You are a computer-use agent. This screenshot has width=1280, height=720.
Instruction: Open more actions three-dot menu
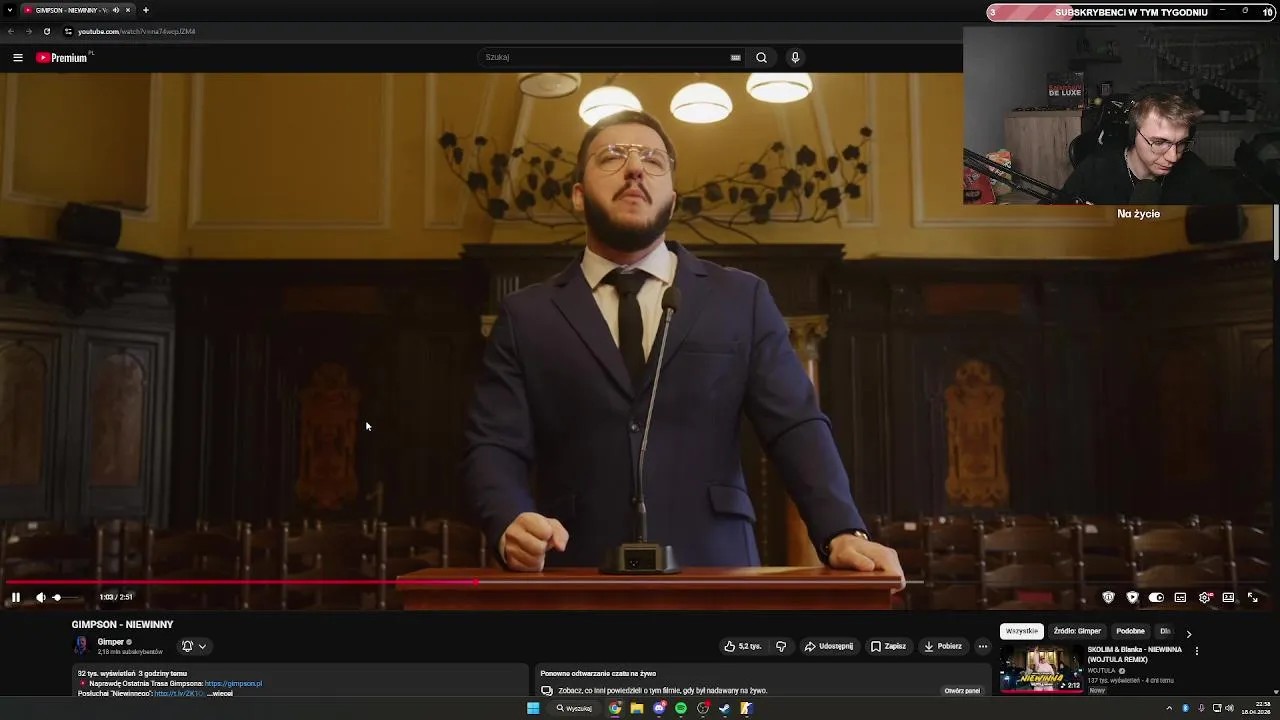coord(982,646)
